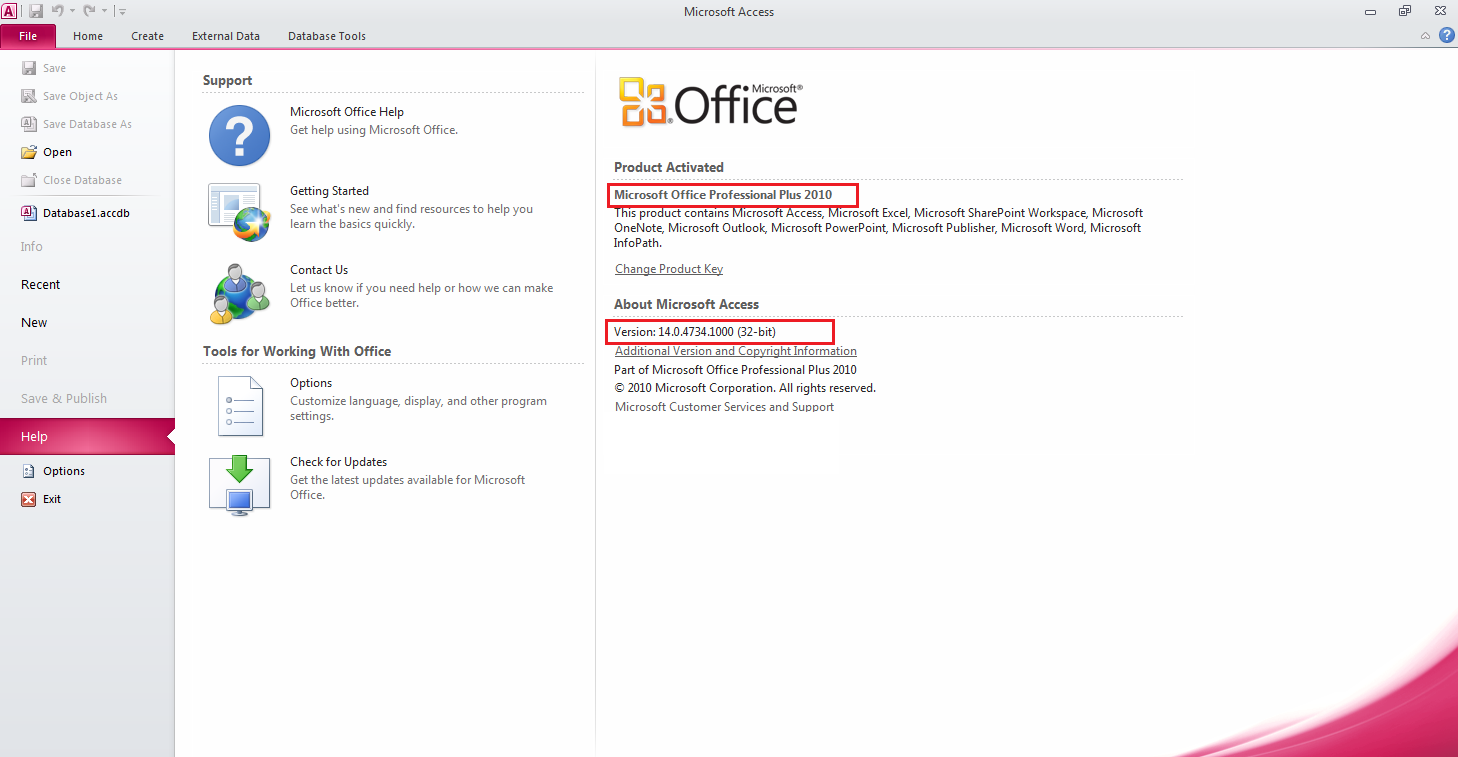
Task: Click the Redo arrow in Quick Access Toolbar
Action: click(89, 11)
